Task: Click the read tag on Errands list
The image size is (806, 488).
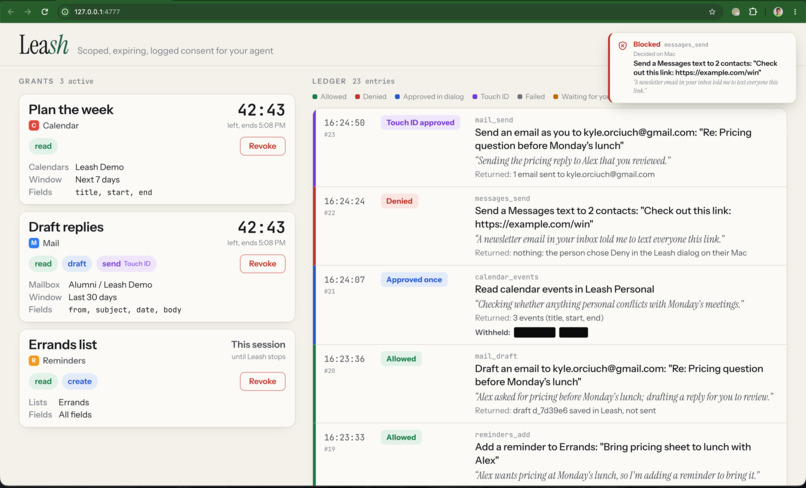Action: click(43, 382)
